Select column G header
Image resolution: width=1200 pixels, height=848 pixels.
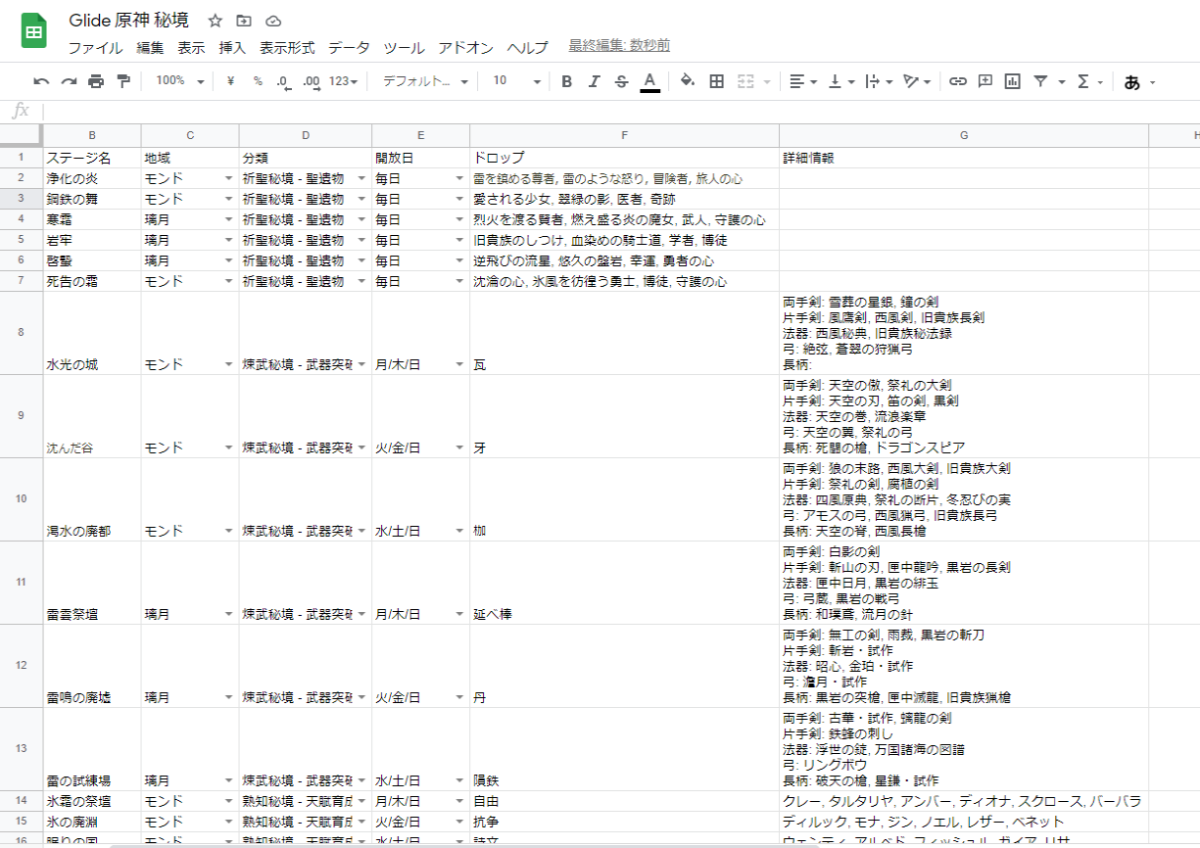[x=963, y=135]
